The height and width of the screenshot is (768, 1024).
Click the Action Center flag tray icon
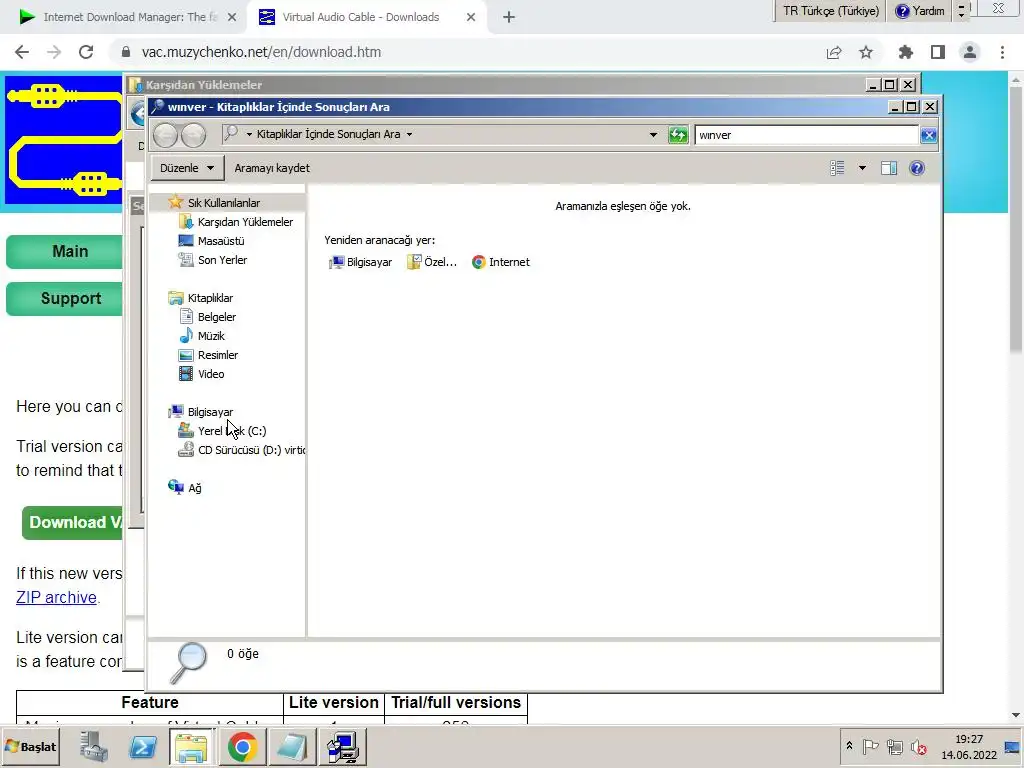coord(871,746)
